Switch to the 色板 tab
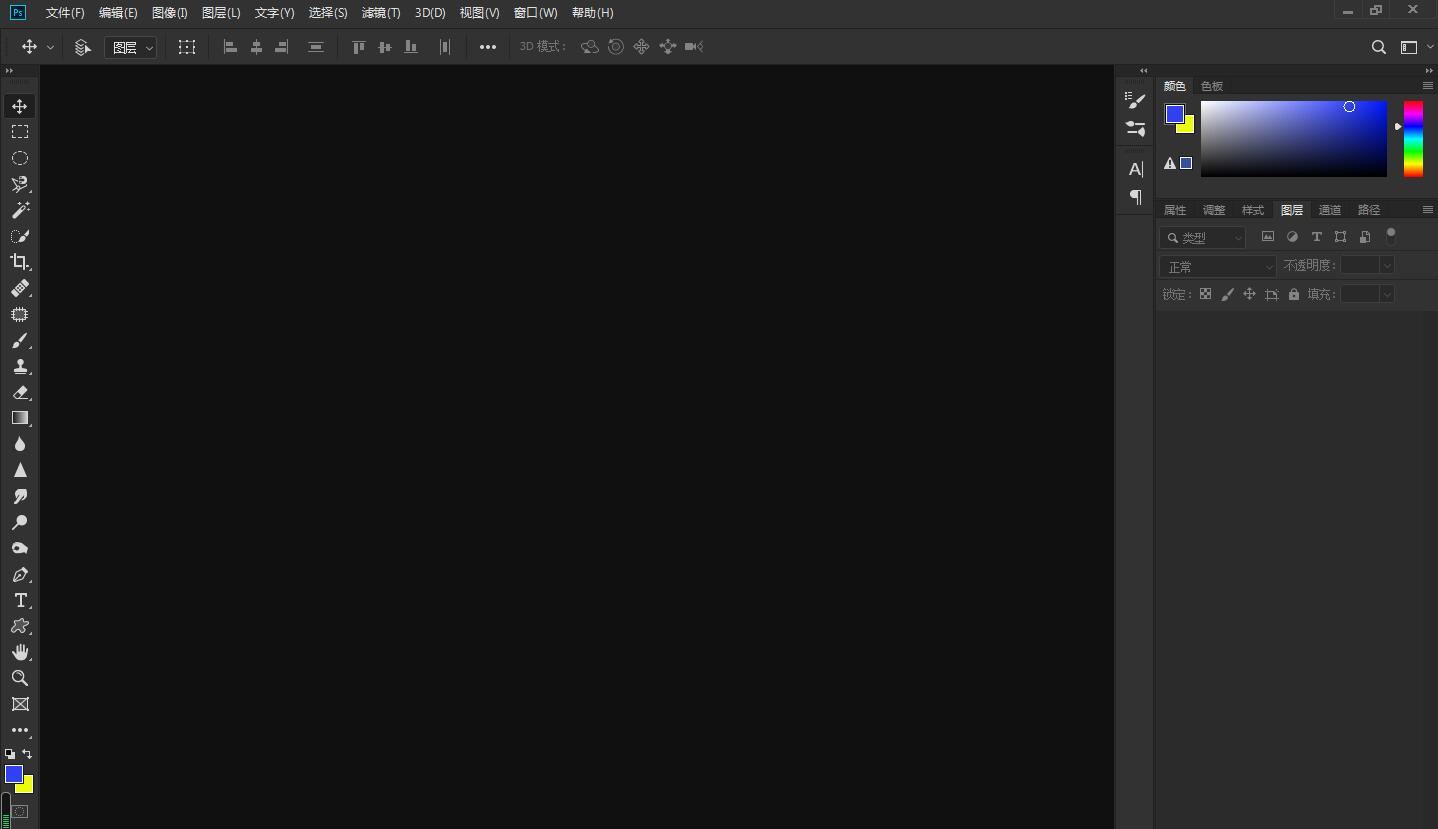Viewport: 1438px width, 829px height. point(1212,86)
